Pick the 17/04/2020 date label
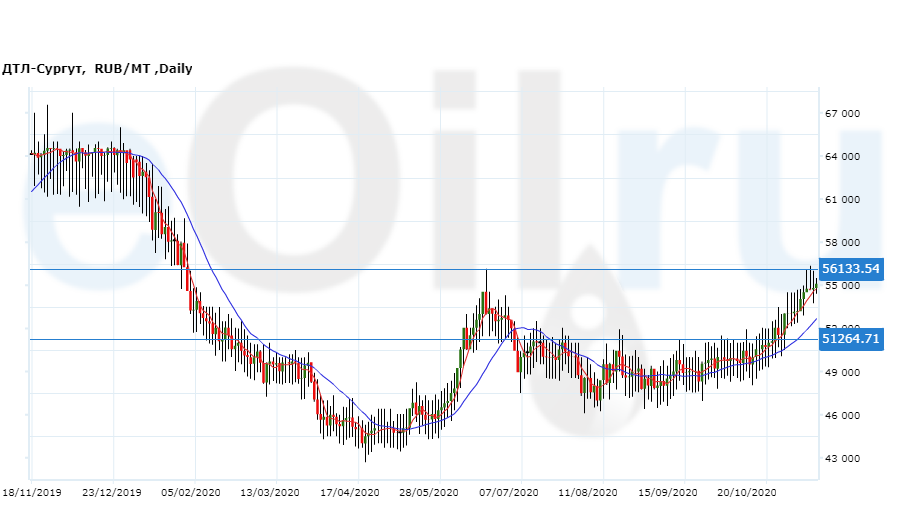909x509 pixels. coord(350,493)
